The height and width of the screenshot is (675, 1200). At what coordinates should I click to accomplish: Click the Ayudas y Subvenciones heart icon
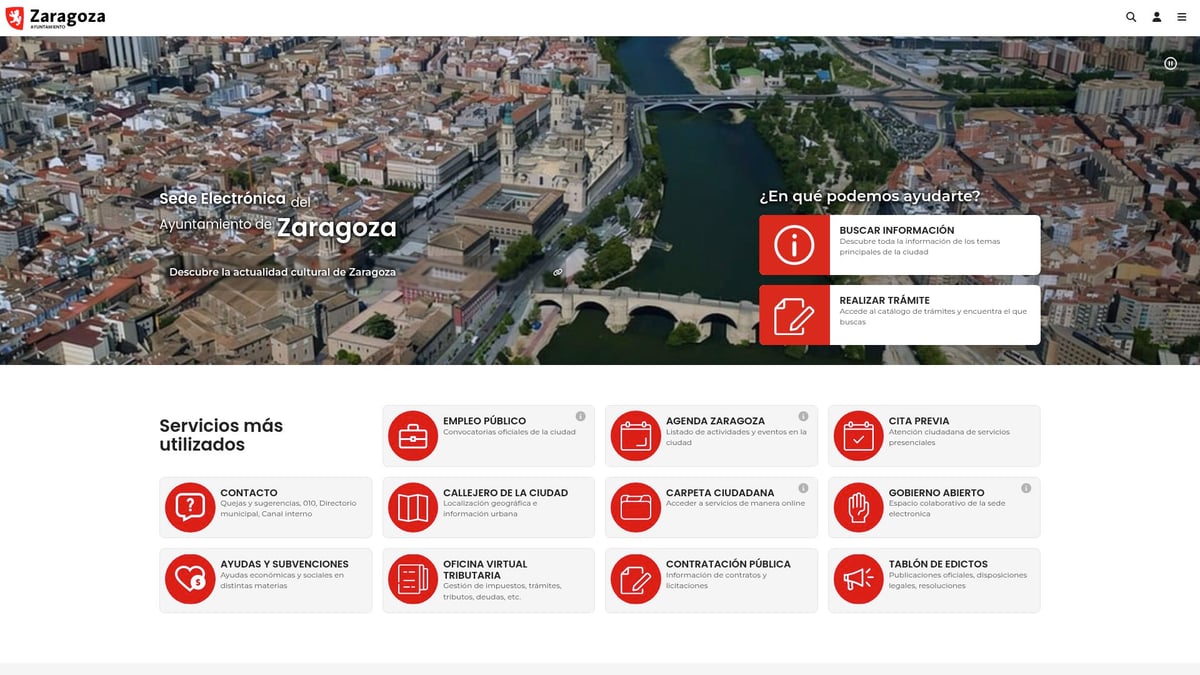pos(190,579)
